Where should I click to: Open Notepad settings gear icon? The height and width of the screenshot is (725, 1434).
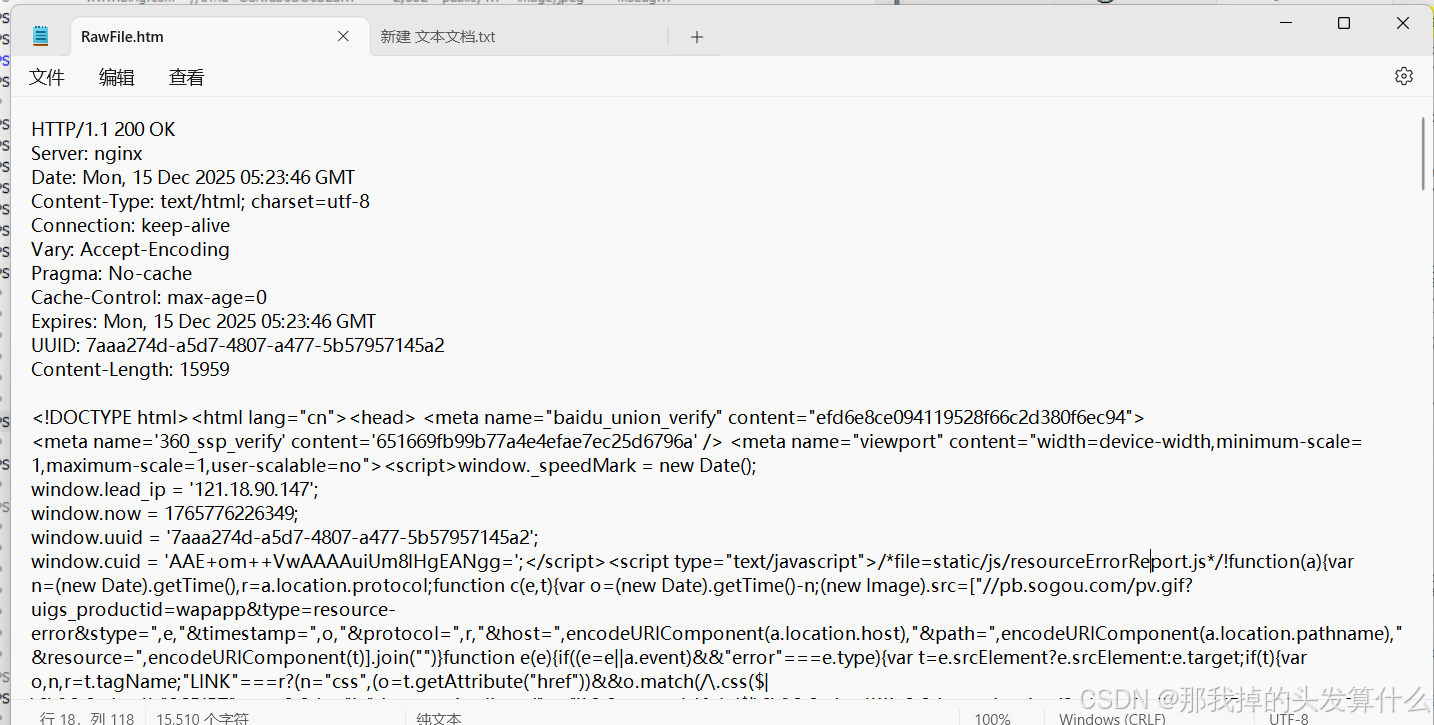point(1403,76)
